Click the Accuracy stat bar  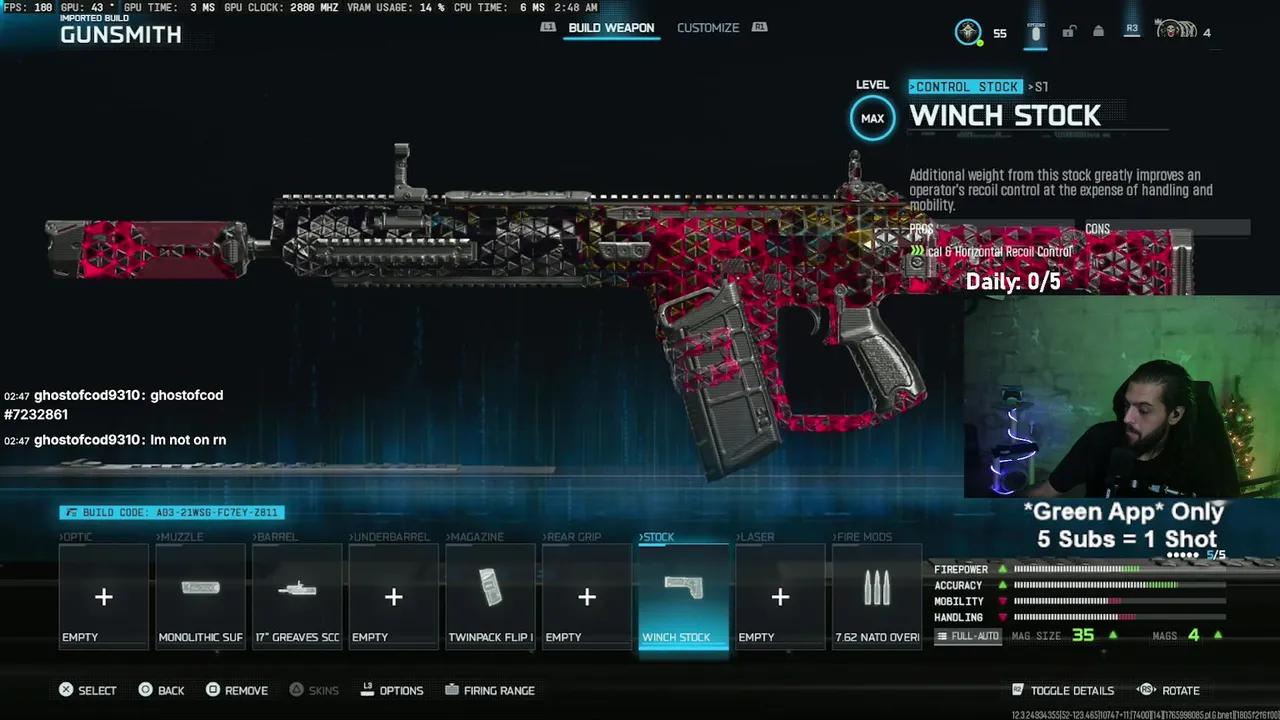(x=1120, y=585)
